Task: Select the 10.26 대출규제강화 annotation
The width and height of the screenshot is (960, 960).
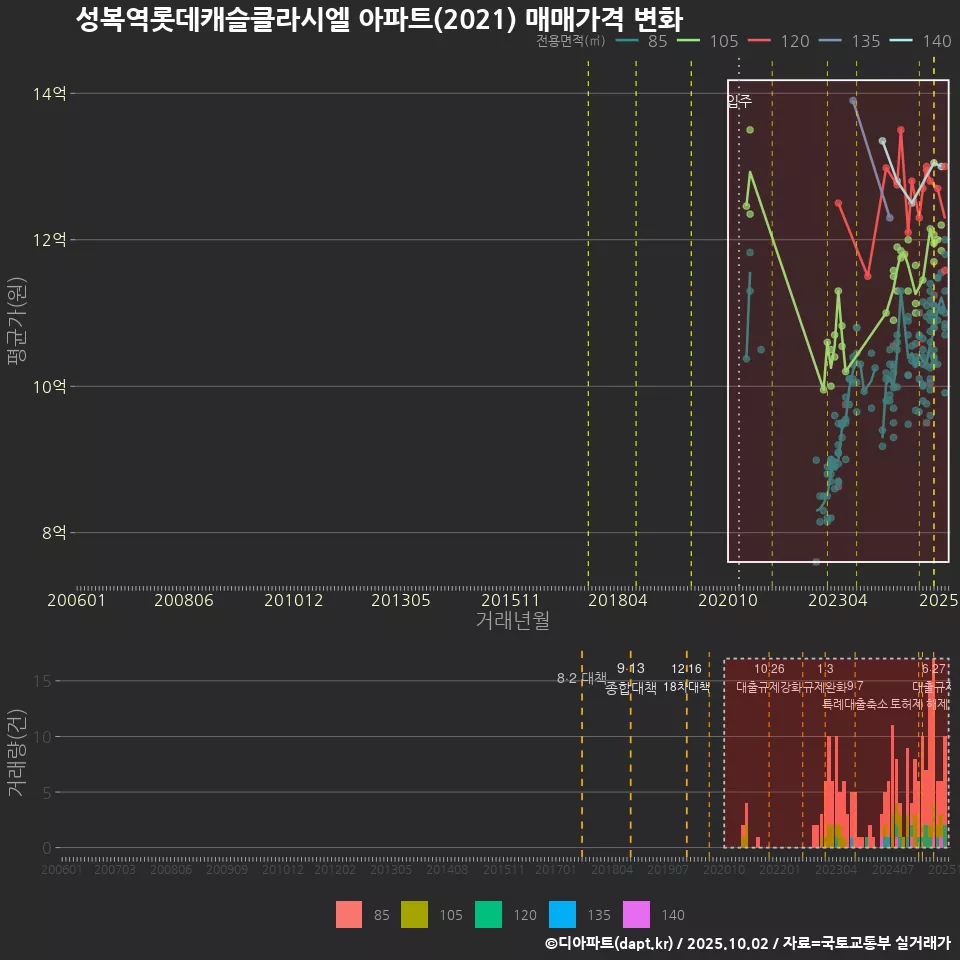Action: pos(769,678)
